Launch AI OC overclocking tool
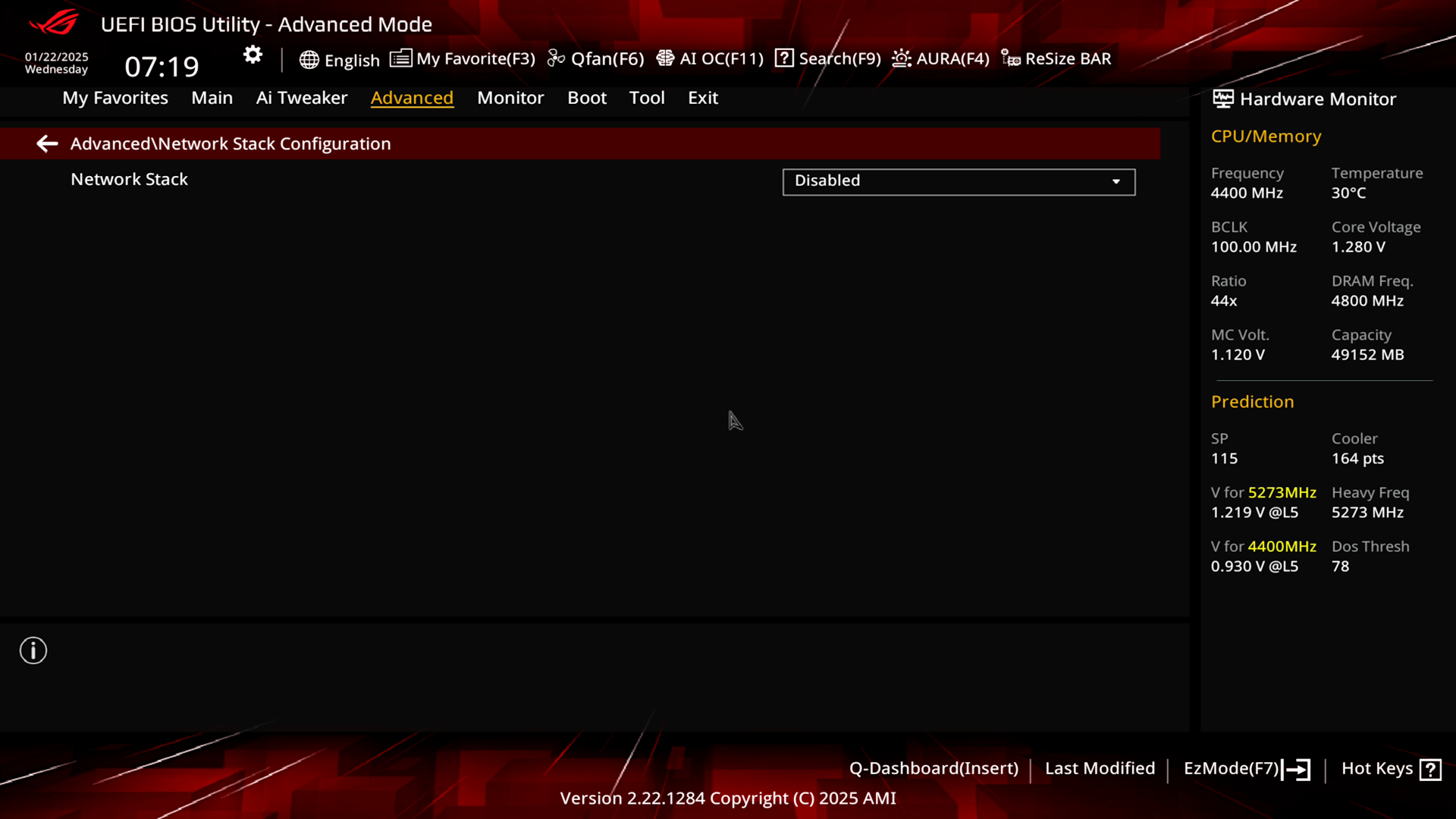The height and width of the screenshot is (819, 1456). 711,58
